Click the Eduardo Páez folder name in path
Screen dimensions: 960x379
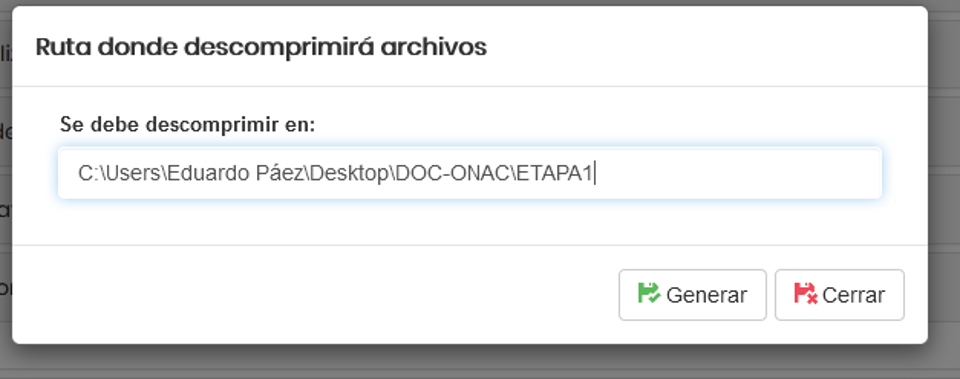coord(236,174)
